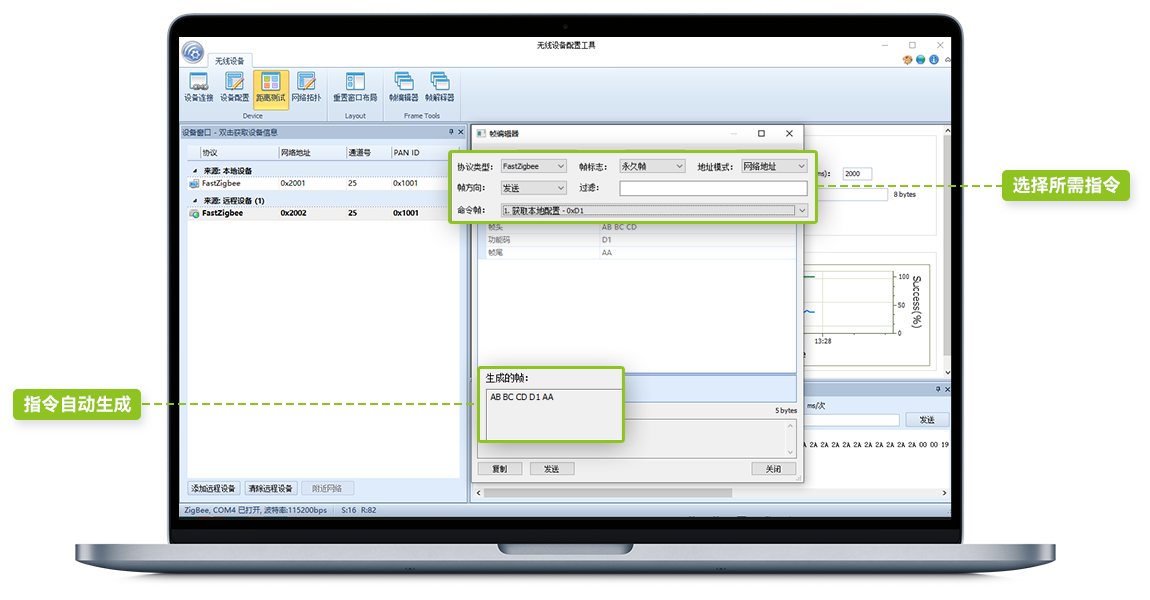The width and height of the screenshot is (1150, 600).
Task: Click the 复制 button in frame editor
Action: pos(499,468)
